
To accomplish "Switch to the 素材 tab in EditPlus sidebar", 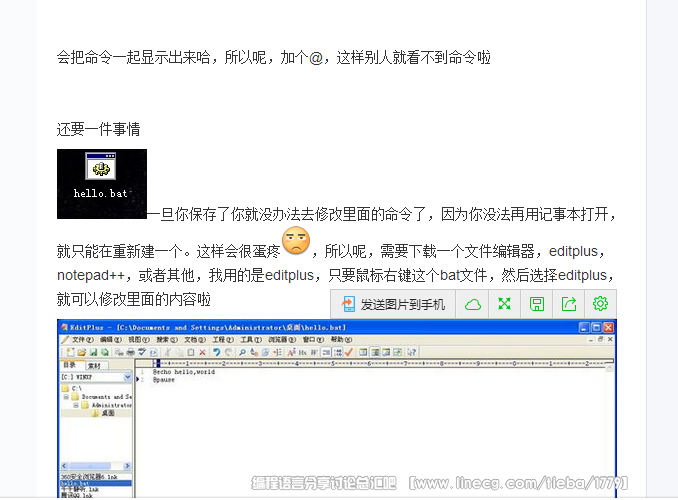I will point(94,366).
